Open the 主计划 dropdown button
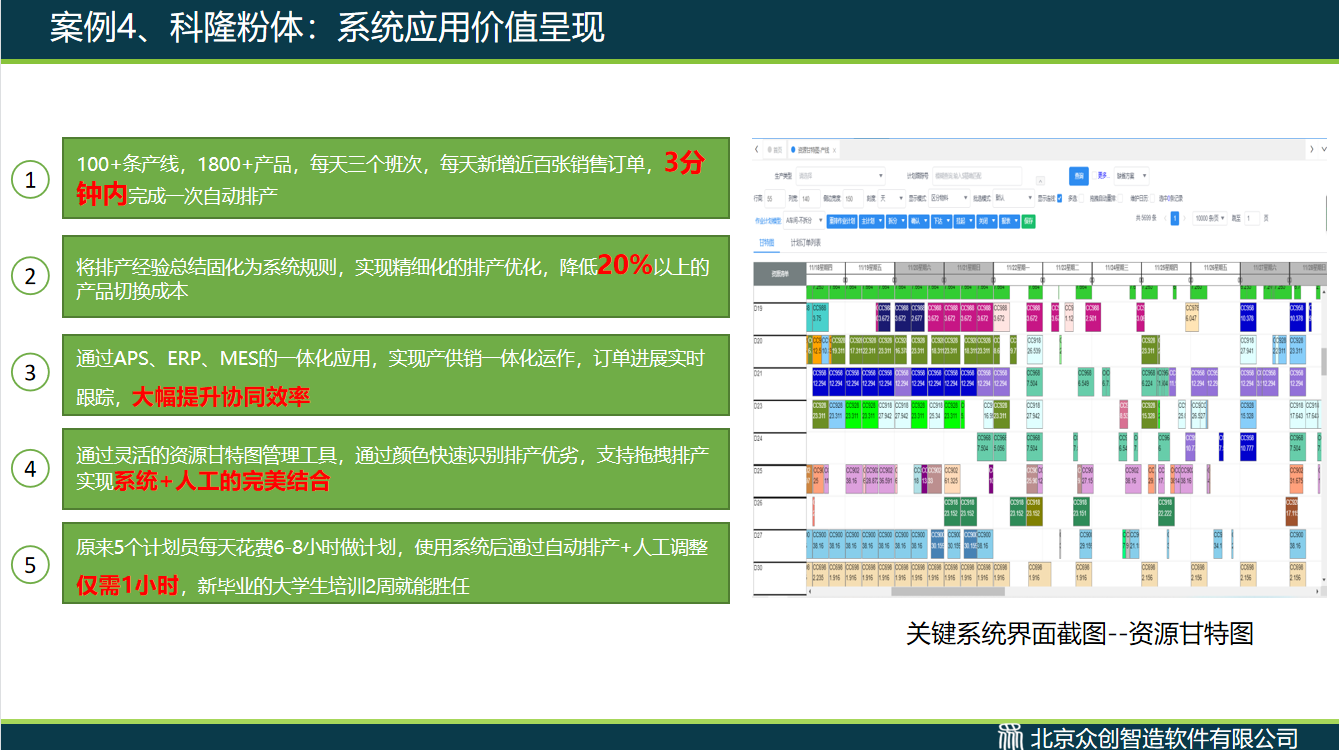1339x750 pixels. tap(872, 221)
